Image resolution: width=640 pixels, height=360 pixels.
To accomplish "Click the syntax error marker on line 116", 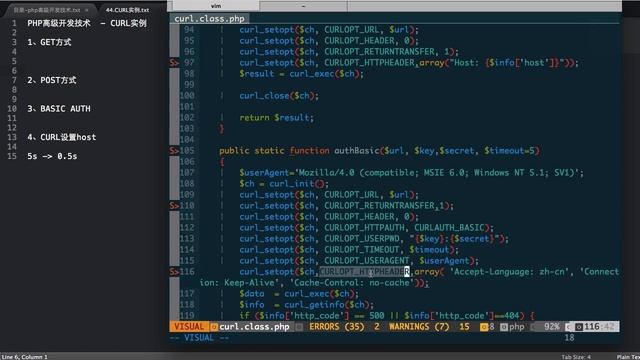I will coord(174,271).
